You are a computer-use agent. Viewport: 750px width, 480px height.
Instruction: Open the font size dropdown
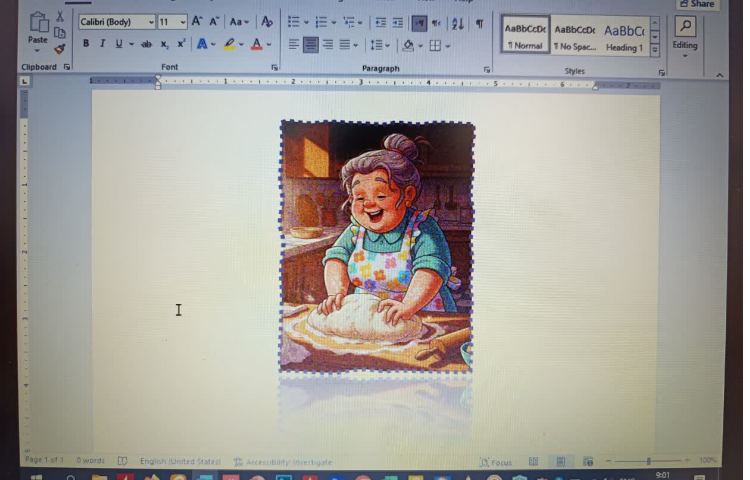183,22
